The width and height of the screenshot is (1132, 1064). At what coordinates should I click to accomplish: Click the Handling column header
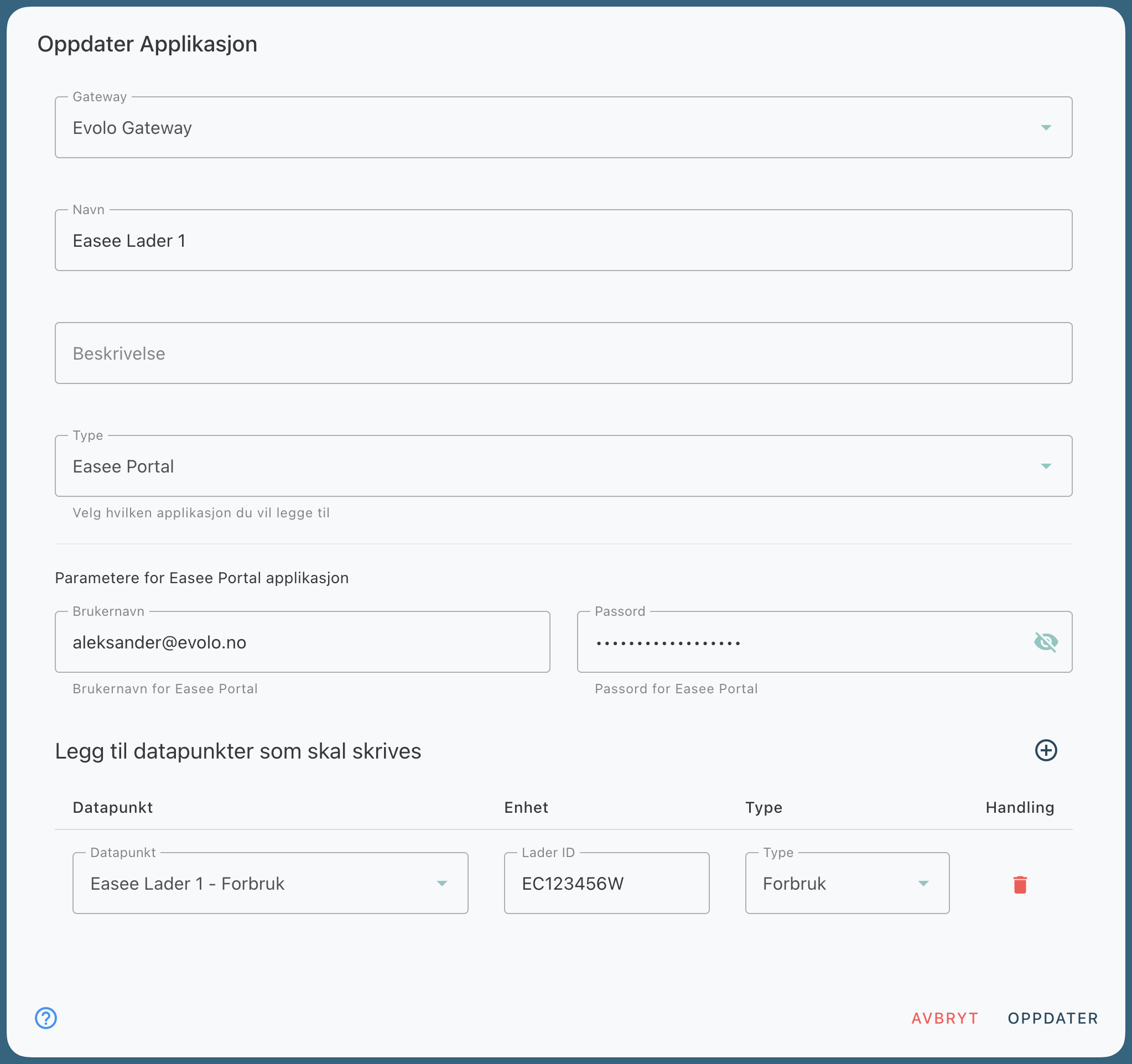click(1019, 807)
